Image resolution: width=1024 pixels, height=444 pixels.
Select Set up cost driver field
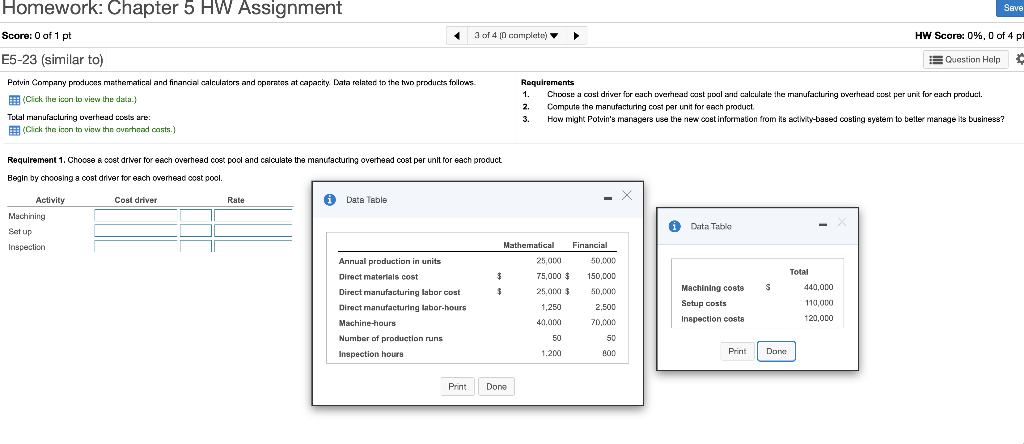136,230
